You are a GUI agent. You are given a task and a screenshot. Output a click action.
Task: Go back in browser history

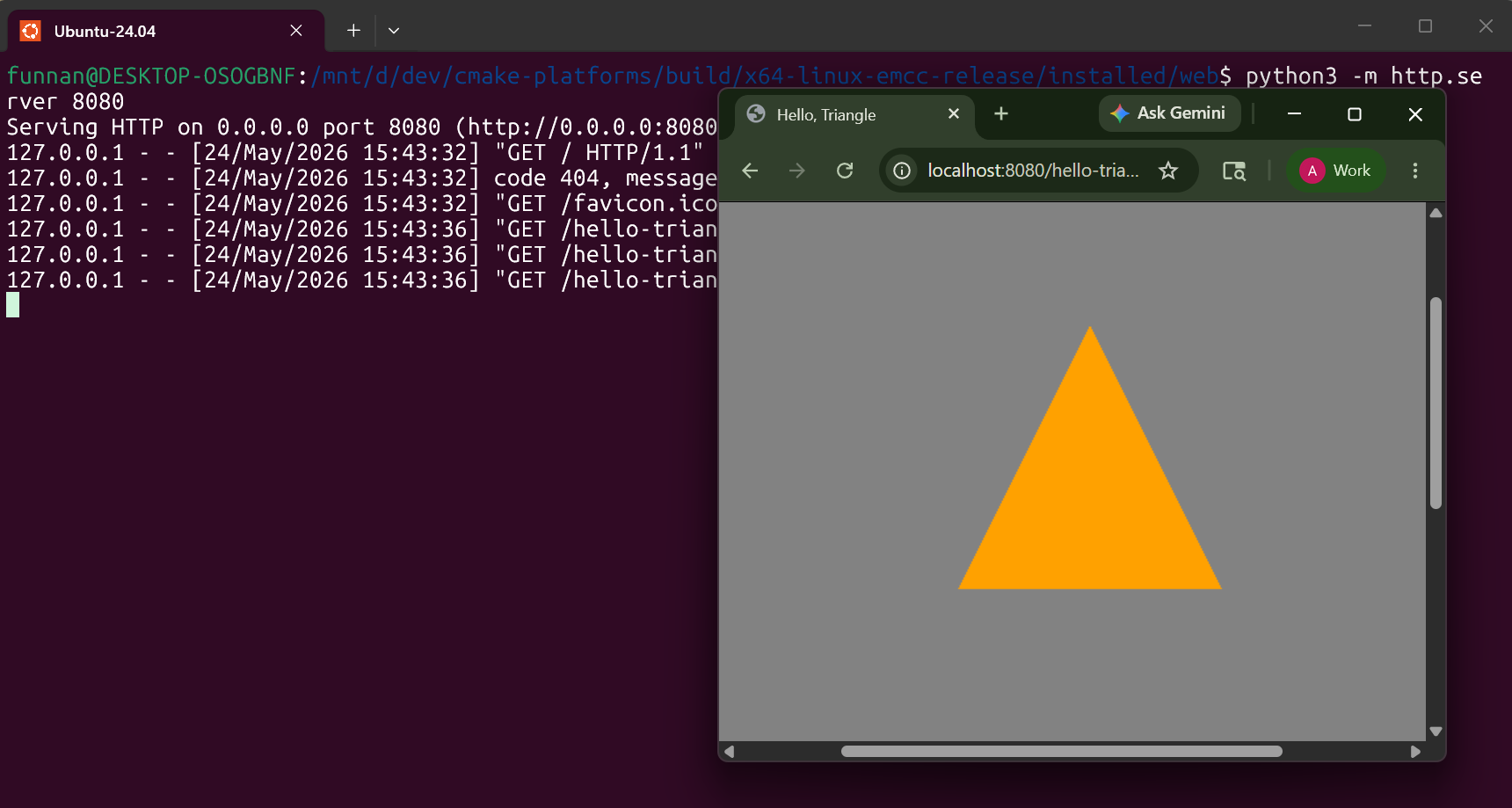[x=750, y=171]
